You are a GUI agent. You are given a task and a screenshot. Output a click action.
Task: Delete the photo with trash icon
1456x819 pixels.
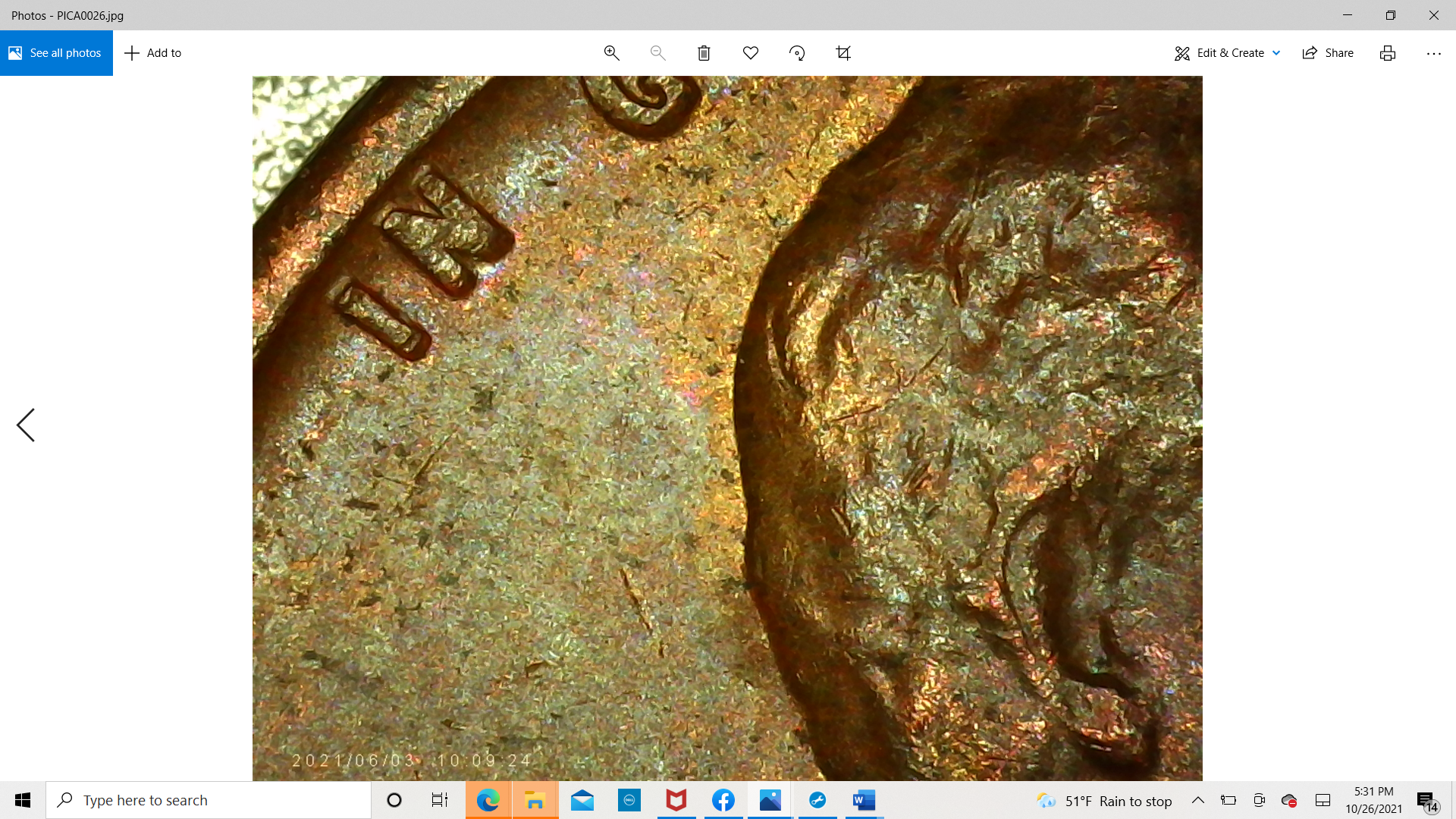tap(704, 53)
